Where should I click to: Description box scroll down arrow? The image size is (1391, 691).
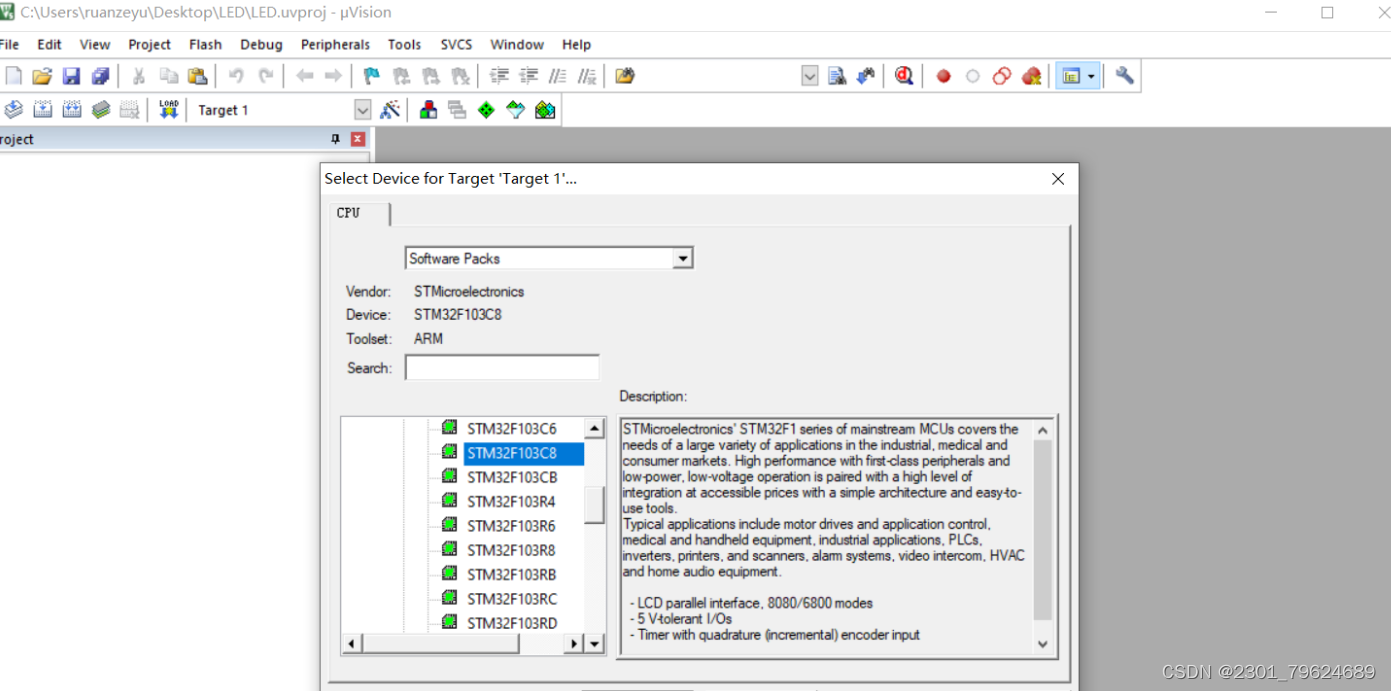coord(1042,644)
